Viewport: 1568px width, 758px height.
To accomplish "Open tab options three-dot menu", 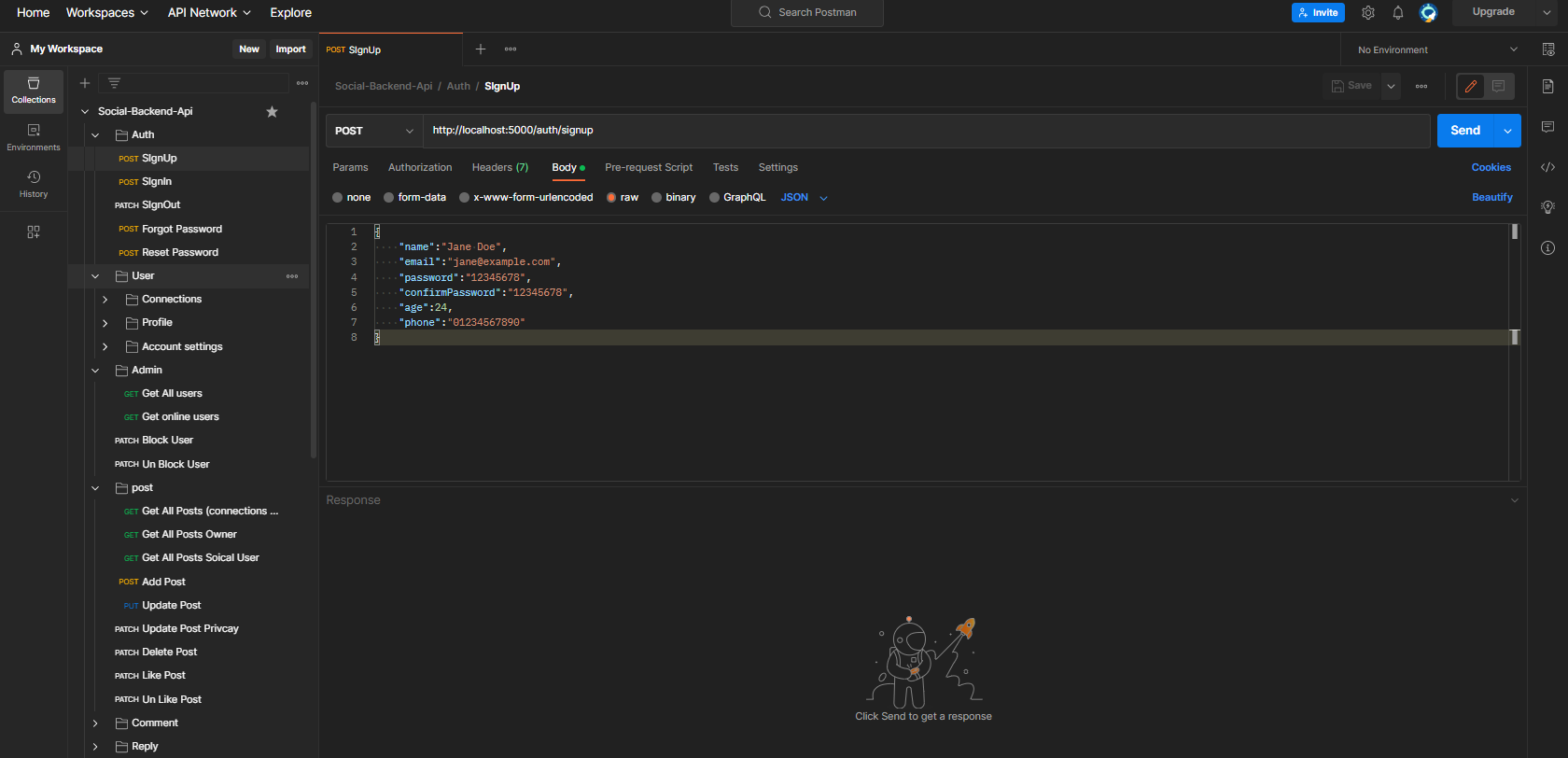I will [x=511, y=49].
